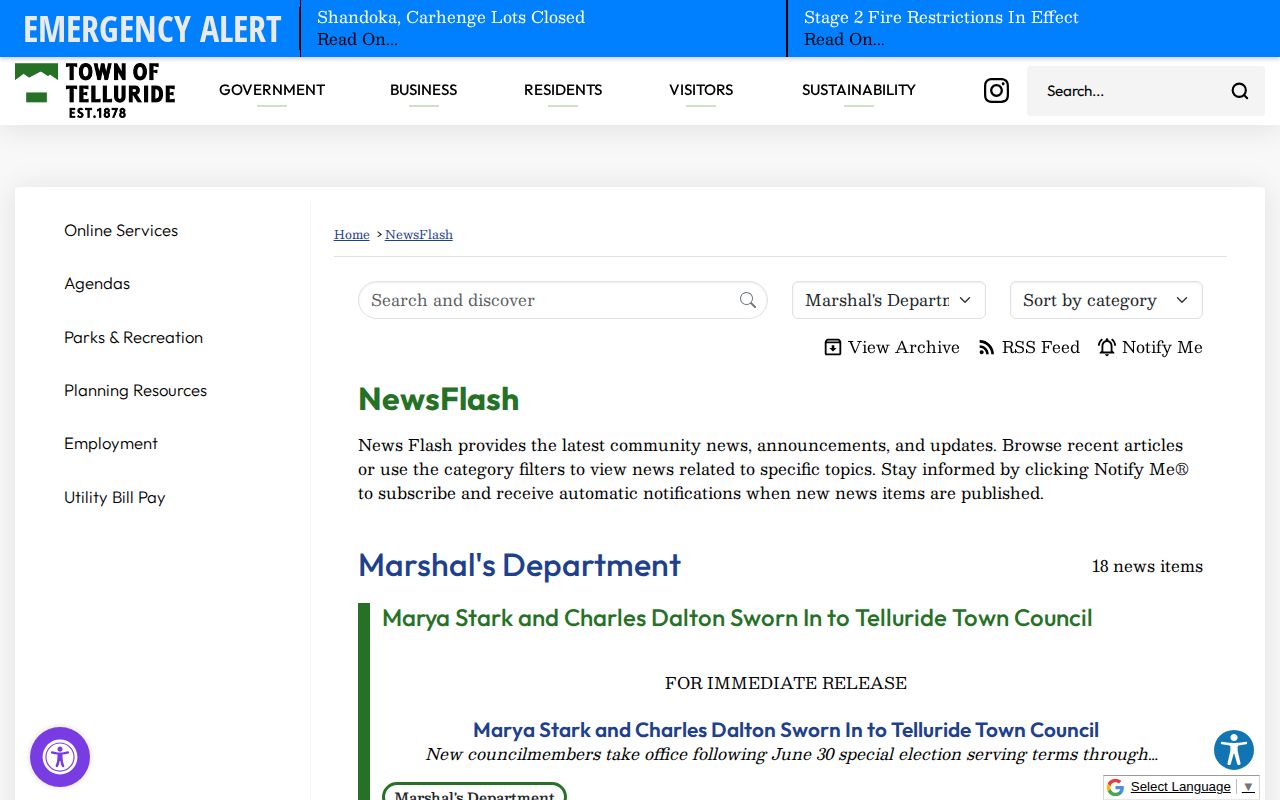Viewport: 1280px width, 800px height.
Task: Open the Government menu
Action: click(272, 90)
